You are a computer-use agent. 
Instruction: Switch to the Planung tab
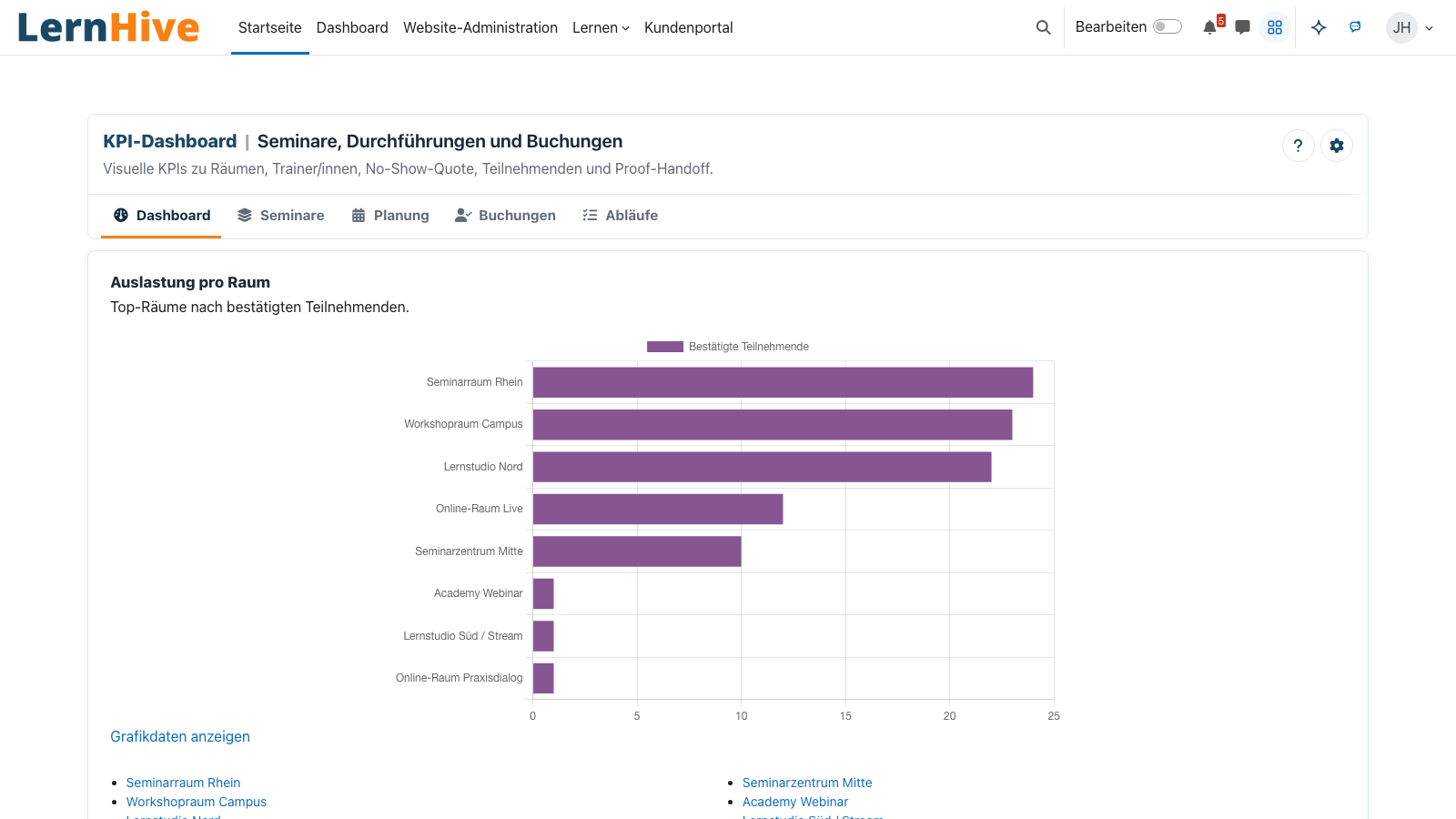coord(389,216)
